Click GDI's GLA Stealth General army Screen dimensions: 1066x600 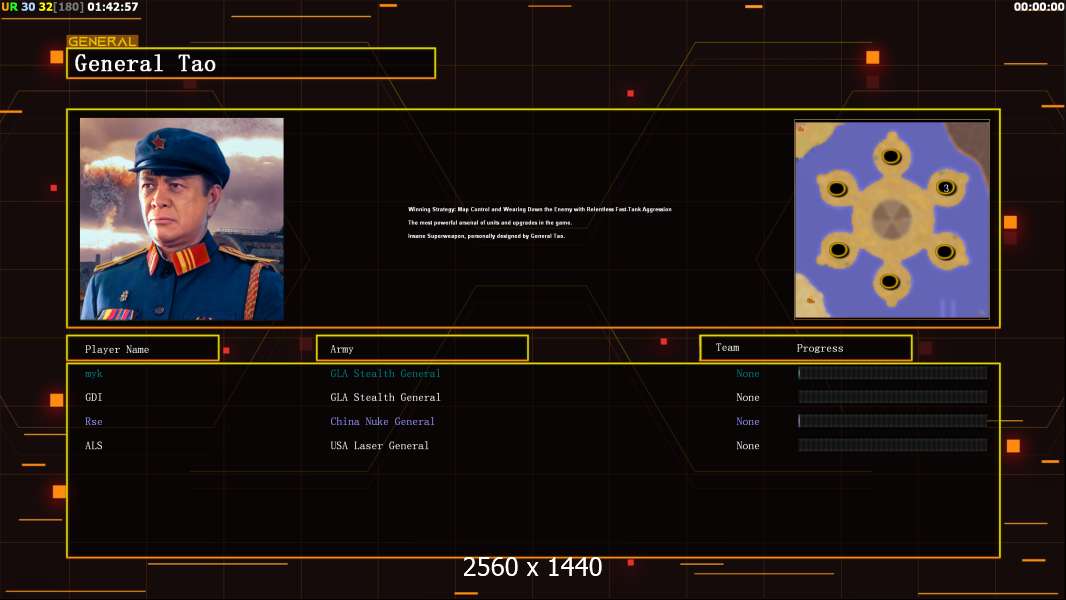[x=385, y=397]
